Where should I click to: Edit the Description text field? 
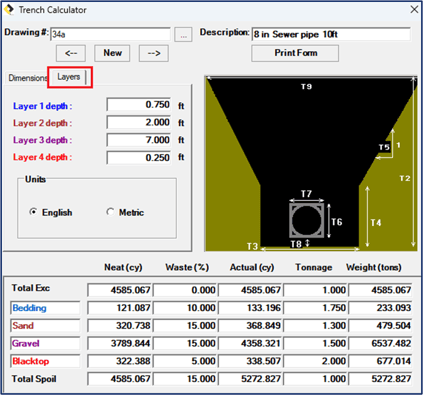click(331, 34)
